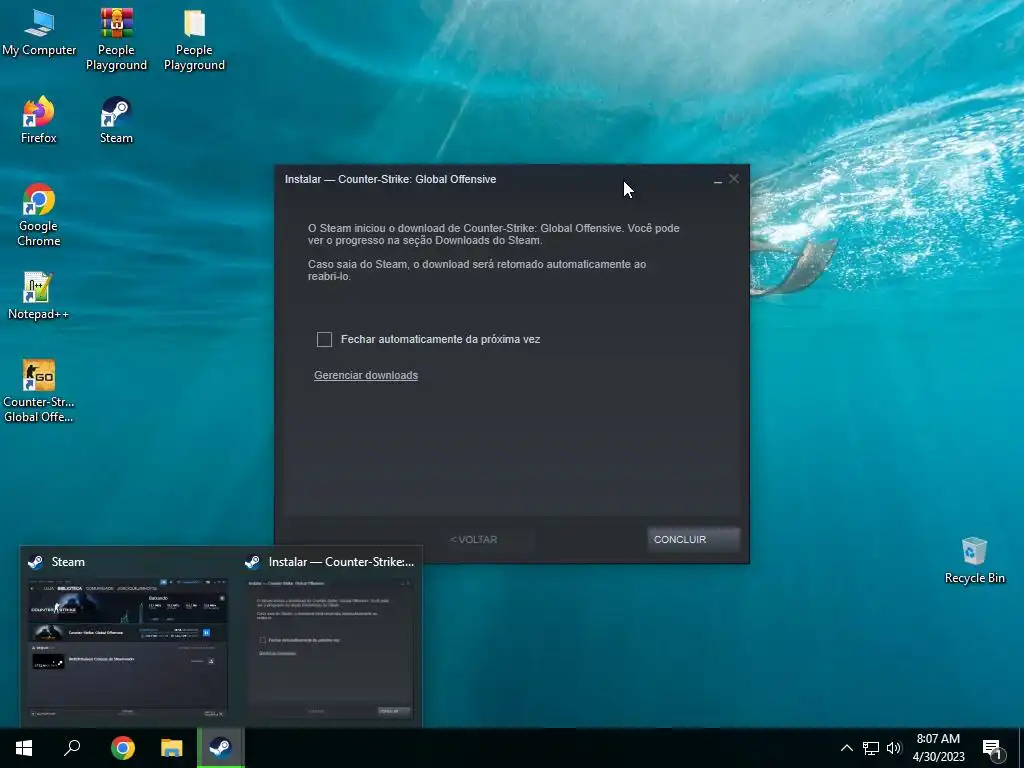Viewport: 1024px width, 768px height.
Task: Launch the Counter-Strike Global Offensive desktop shortcut
Action: click(39, 391)
